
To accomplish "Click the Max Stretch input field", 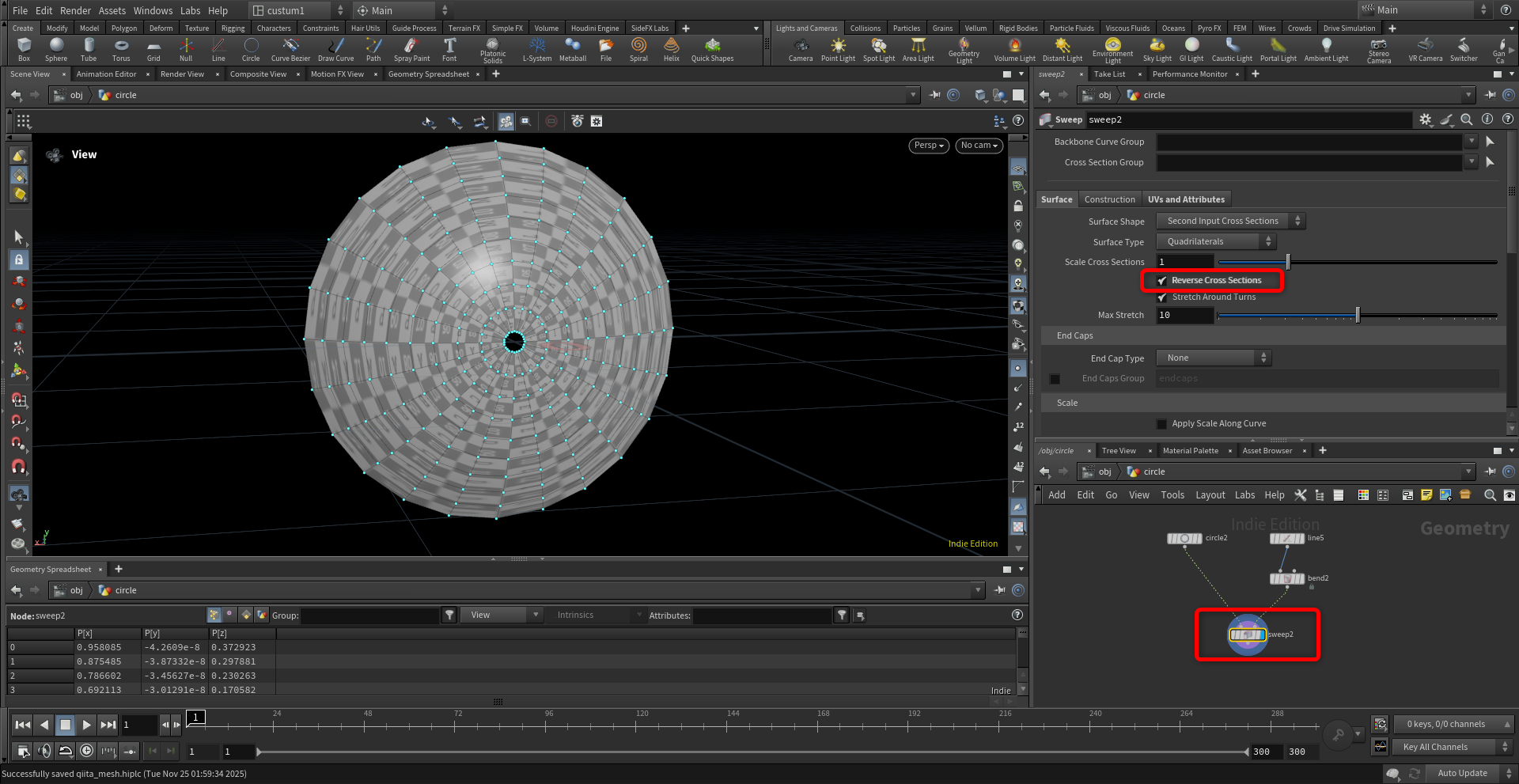I will pyautogui.click(x=1184, y=316).
